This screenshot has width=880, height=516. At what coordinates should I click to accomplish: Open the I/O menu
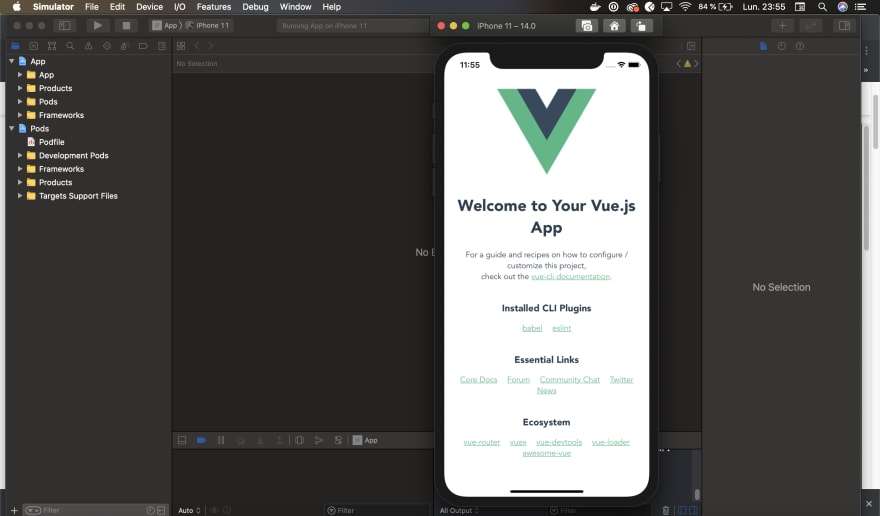click(180, 7)
